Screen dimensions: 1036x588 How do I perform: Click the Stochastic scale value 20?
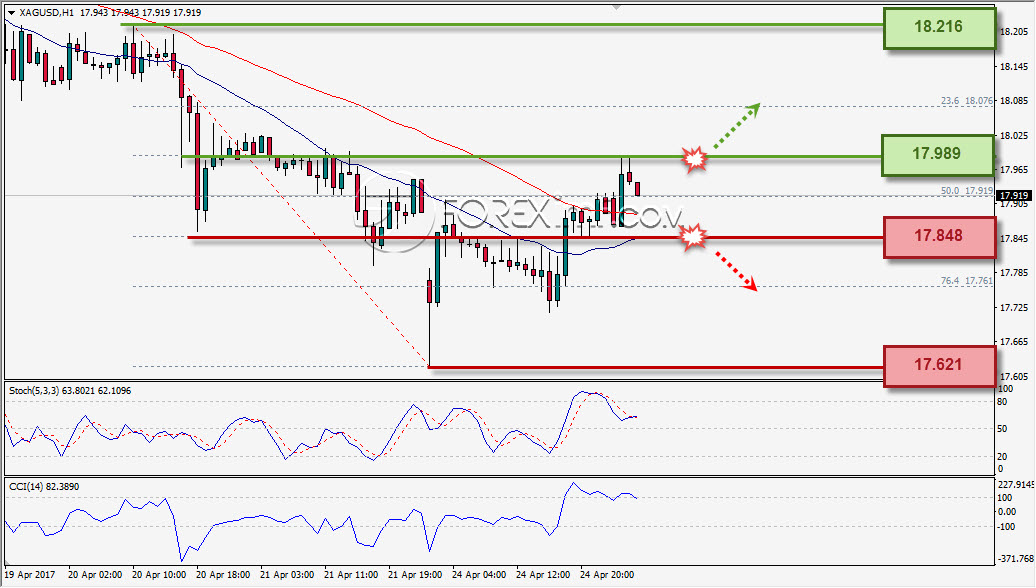[x=1002, y=457]
